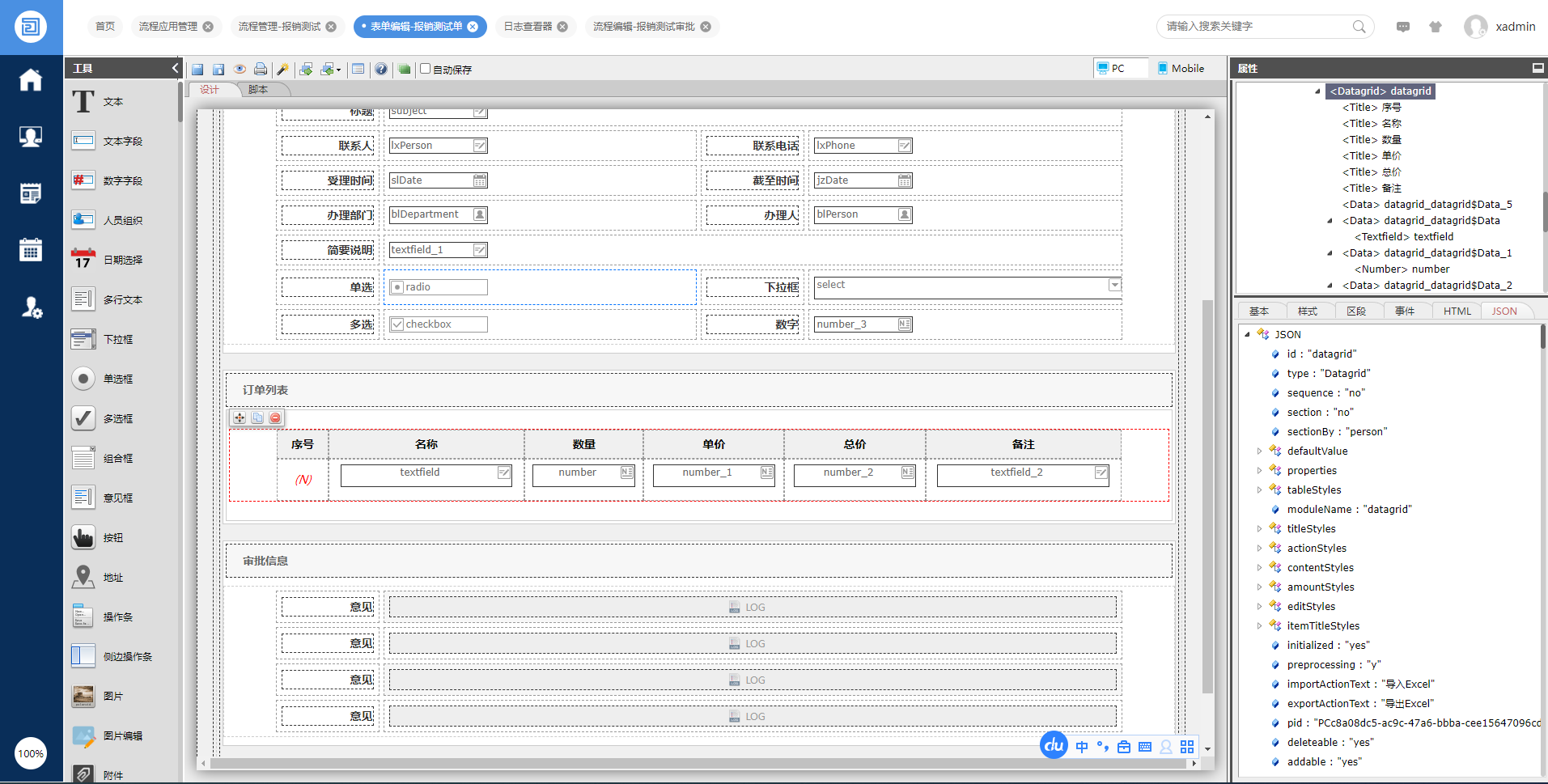Click the red delete icon above datagrid
The image size is (1548, 784).
click(x=275, y=417)
